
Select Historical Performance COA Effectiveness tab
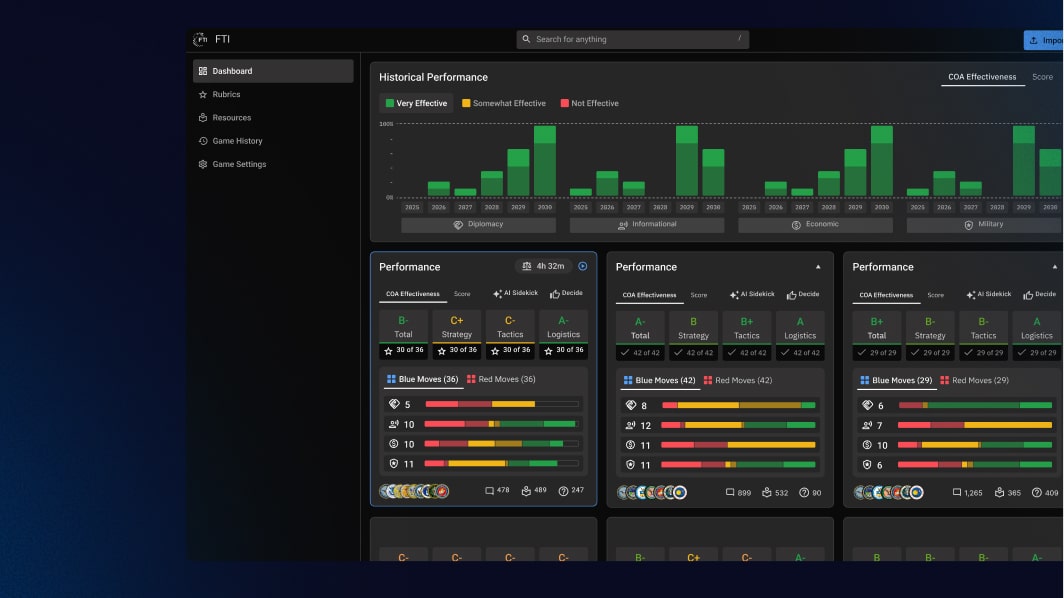982,77
